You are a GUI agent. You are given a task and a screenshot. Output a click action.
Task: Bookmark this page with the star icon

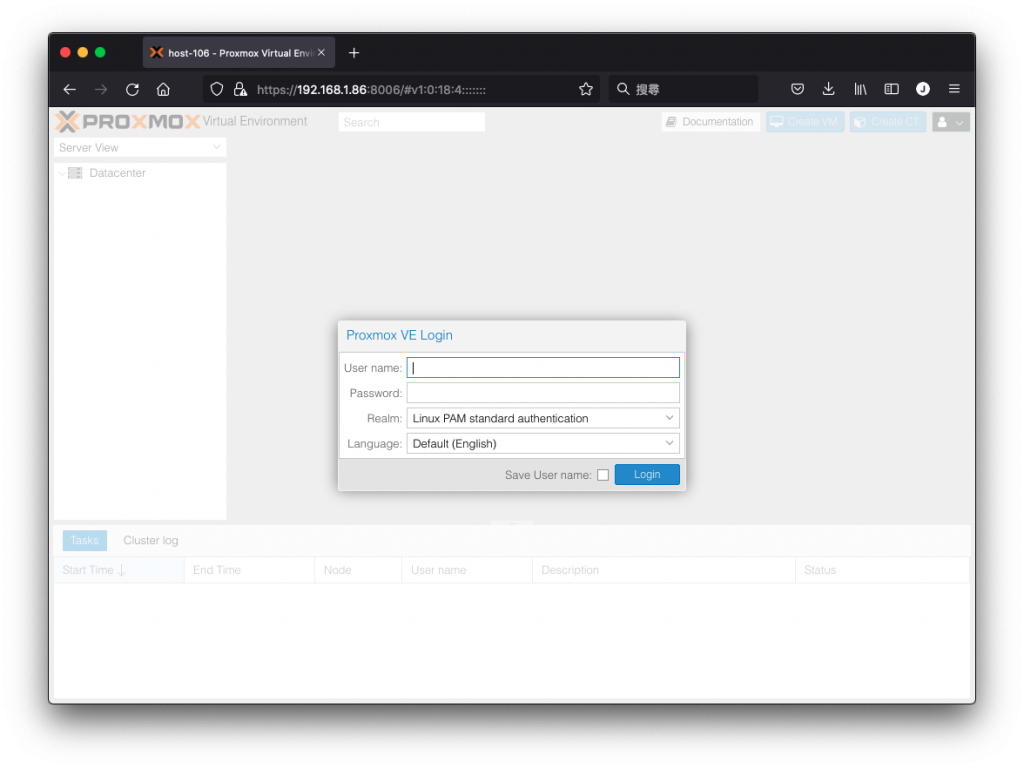click(x=586, y=89)
